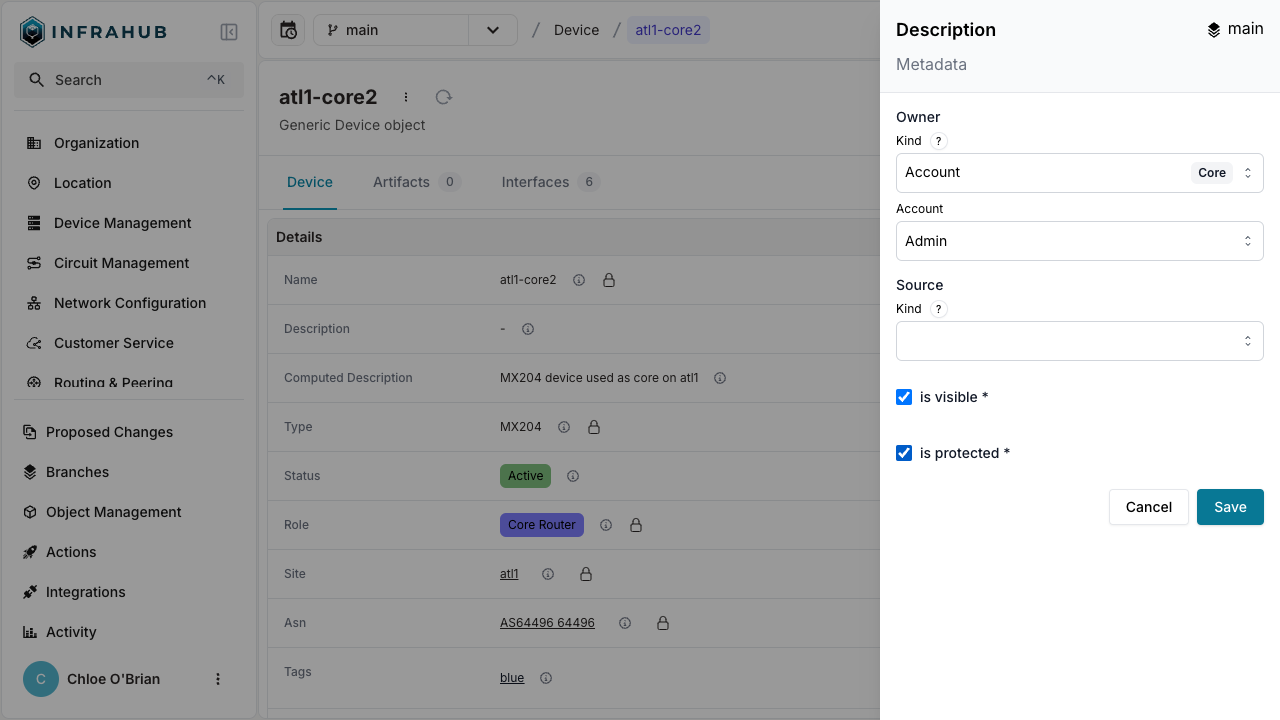Screen dimensions: 1280x720
Task: Open the empty Source Kind dropdown
Action: tap(1079, 341)
